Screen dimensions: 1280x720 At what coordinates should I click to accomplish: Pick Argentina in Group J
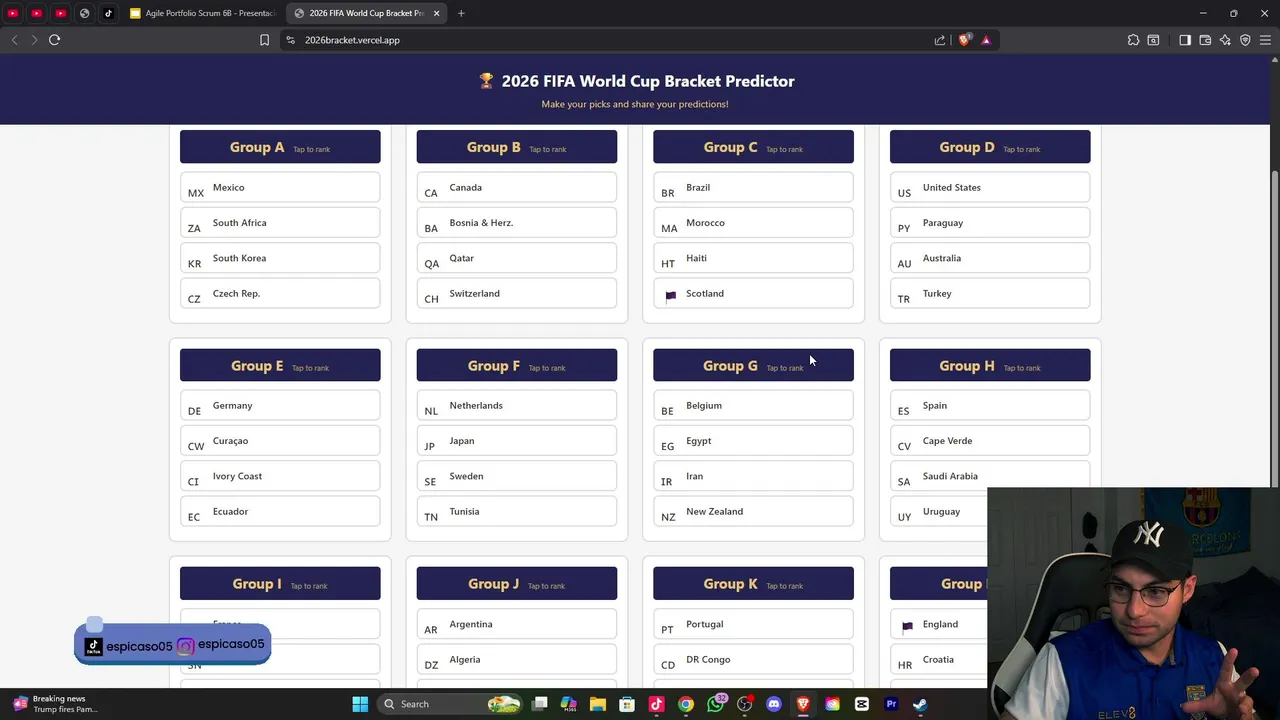[517, 624]
